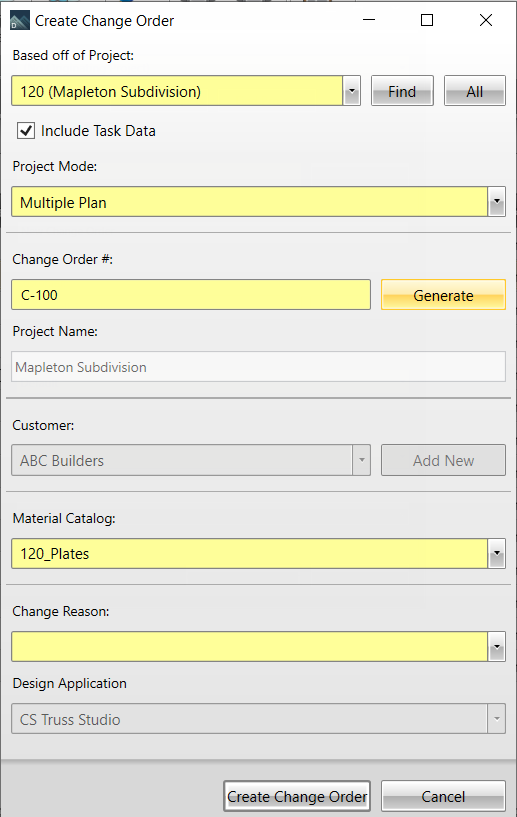Click the Add New customer button
This screenshot has height=817, width=517.
pyautogui.click(x=443, y=460)
